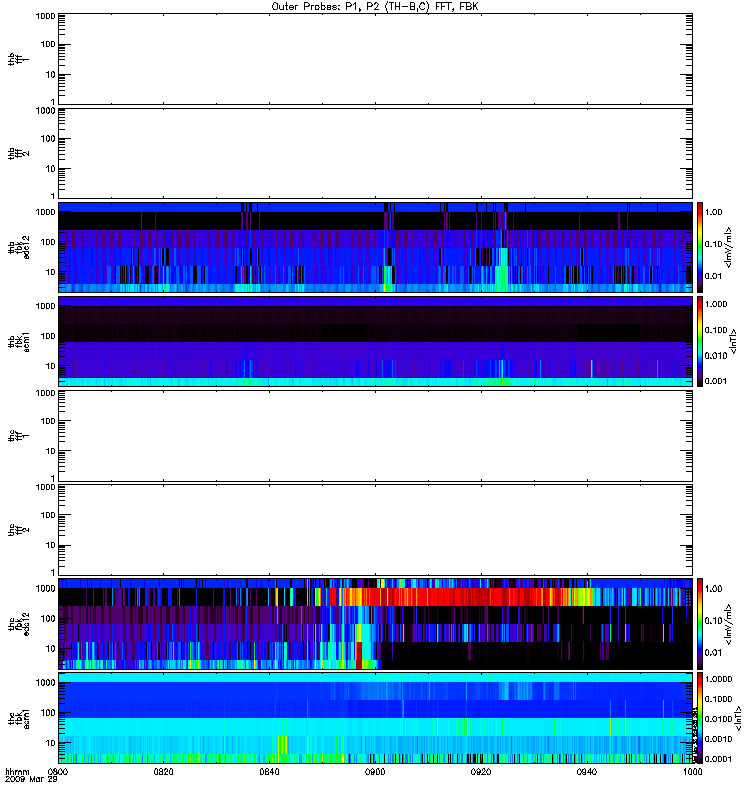Click the empty thc fff 2 plot panel

pyautogui.click(x=375, y=530)
